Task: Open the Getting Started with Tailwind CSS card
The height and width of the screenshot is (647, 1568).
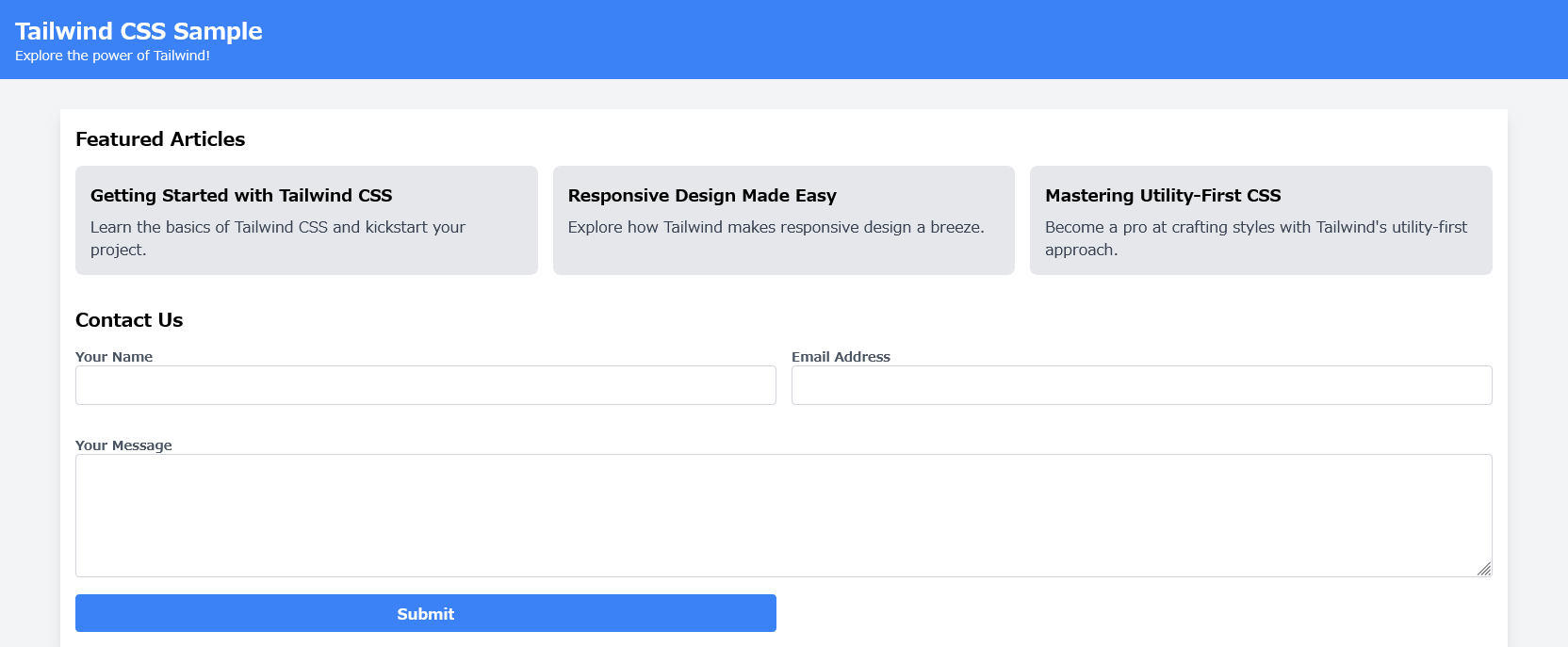Action: tap(306, 220)
